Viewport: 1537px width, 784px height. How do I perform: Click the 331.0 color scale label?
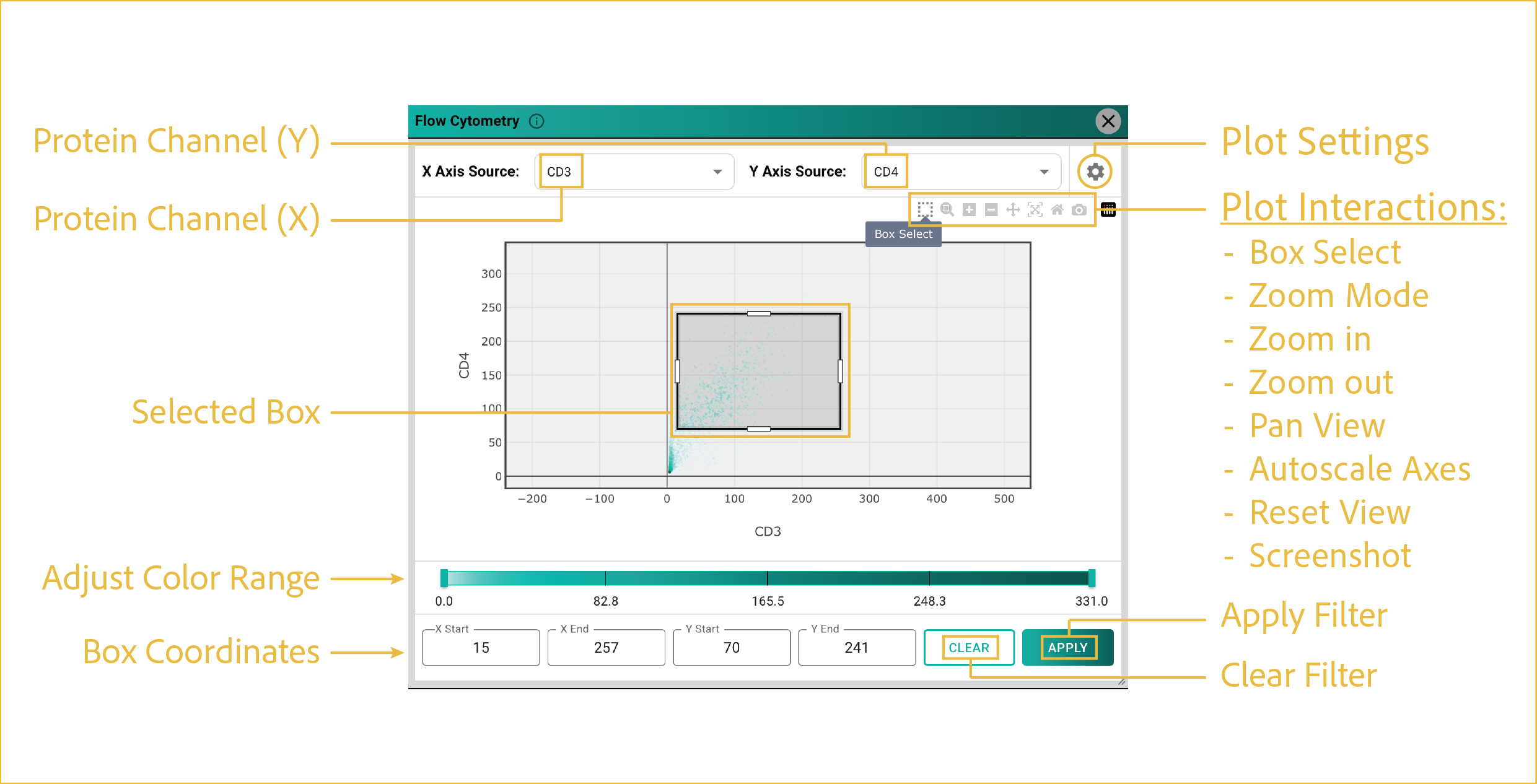[x=1092, y=601]
